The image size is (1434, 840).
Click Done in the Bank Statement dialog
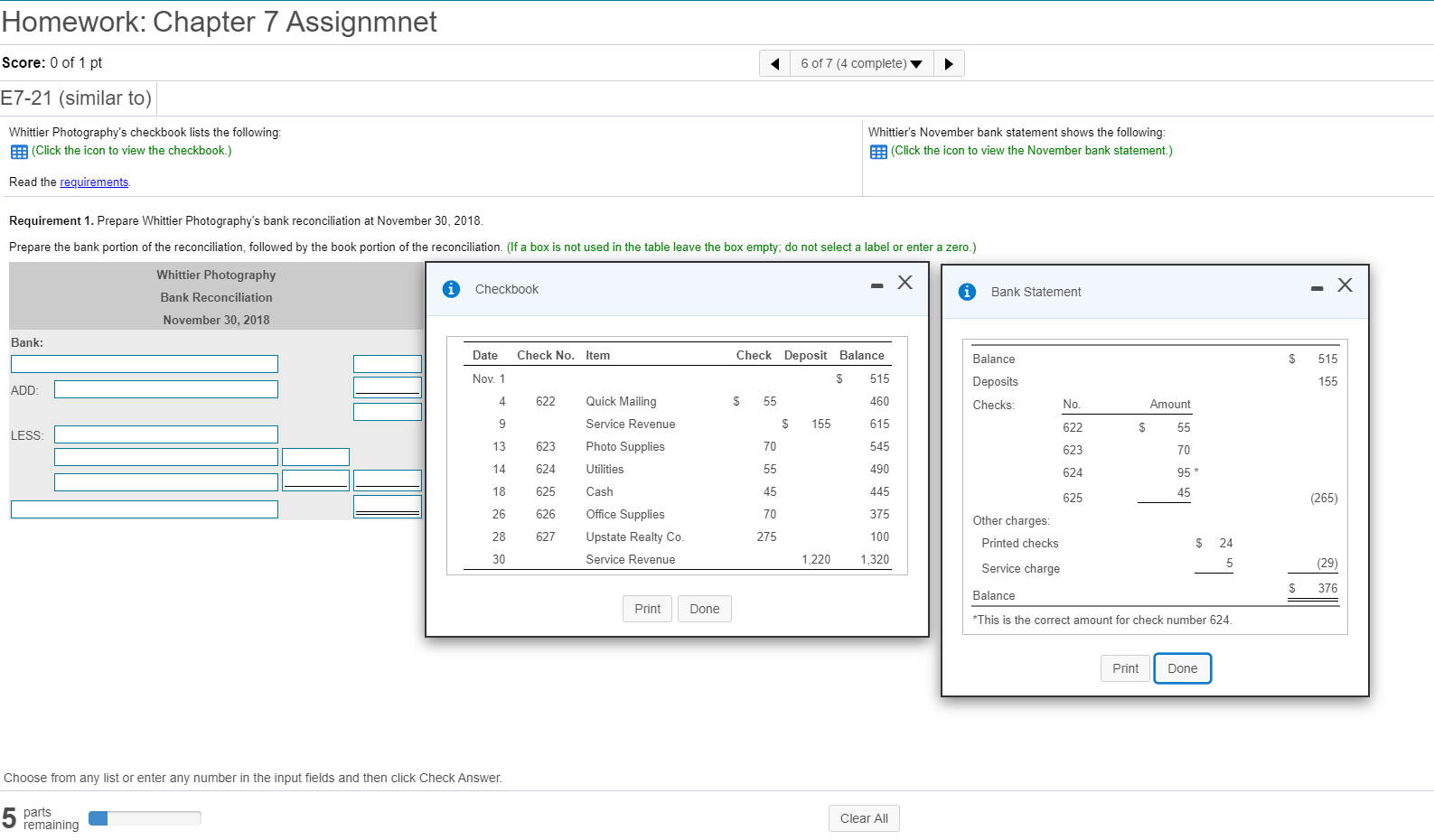(x=1183, y=668)
